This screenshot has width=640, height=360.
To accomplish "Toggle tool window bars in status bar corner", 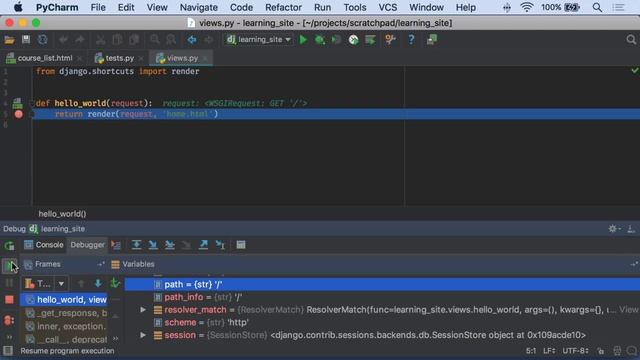I will coord(8,351).
